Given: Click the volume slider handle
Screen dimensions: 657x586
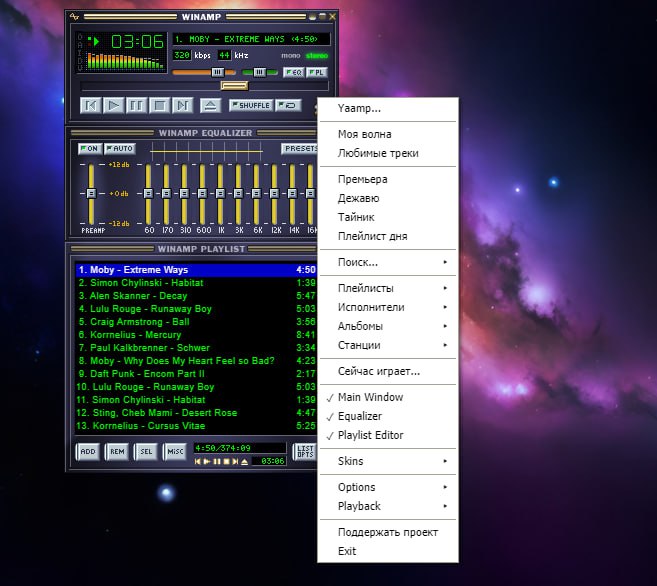Looking at the screenshot, I should click(218, 72).
